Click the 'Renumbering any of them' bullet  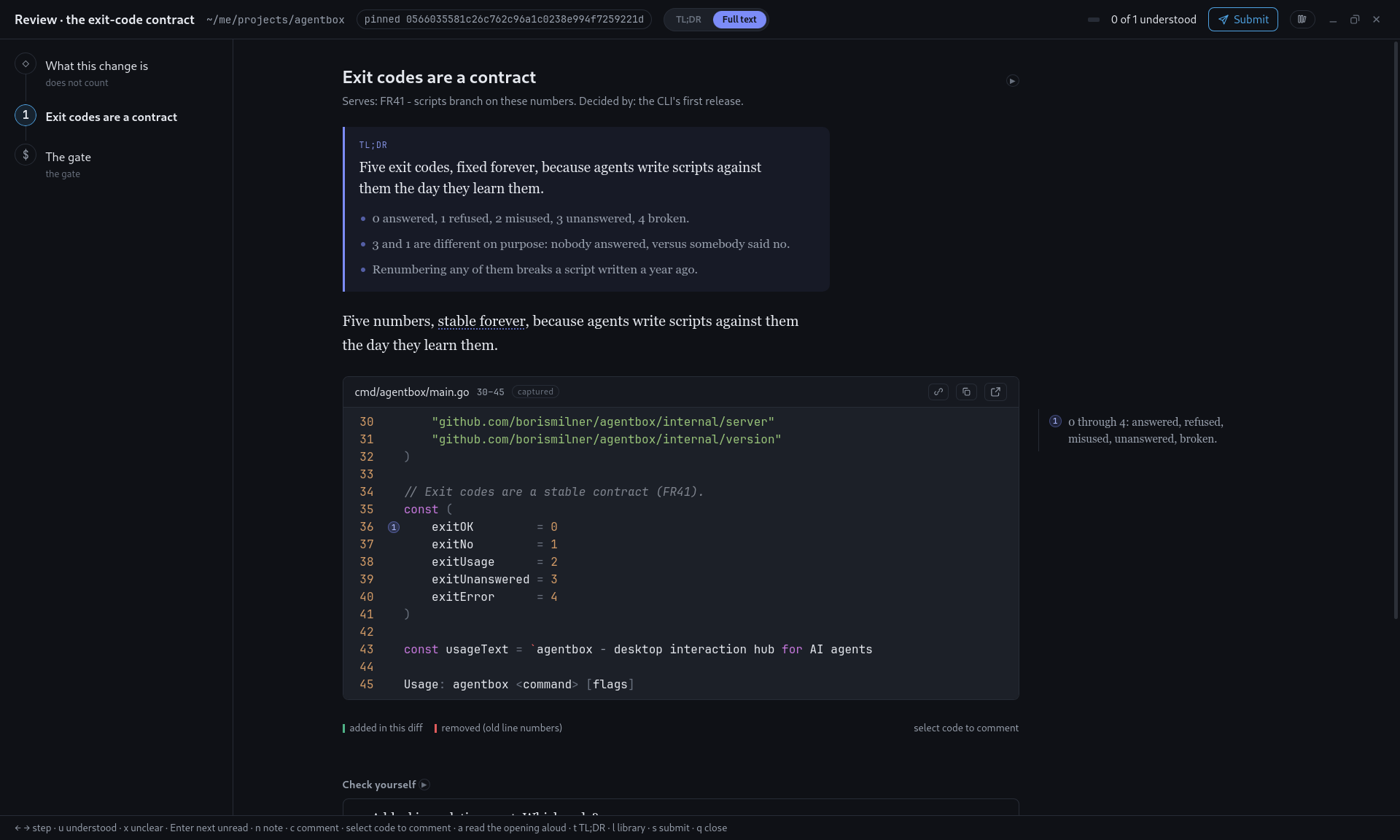click(x=534, y=270)
